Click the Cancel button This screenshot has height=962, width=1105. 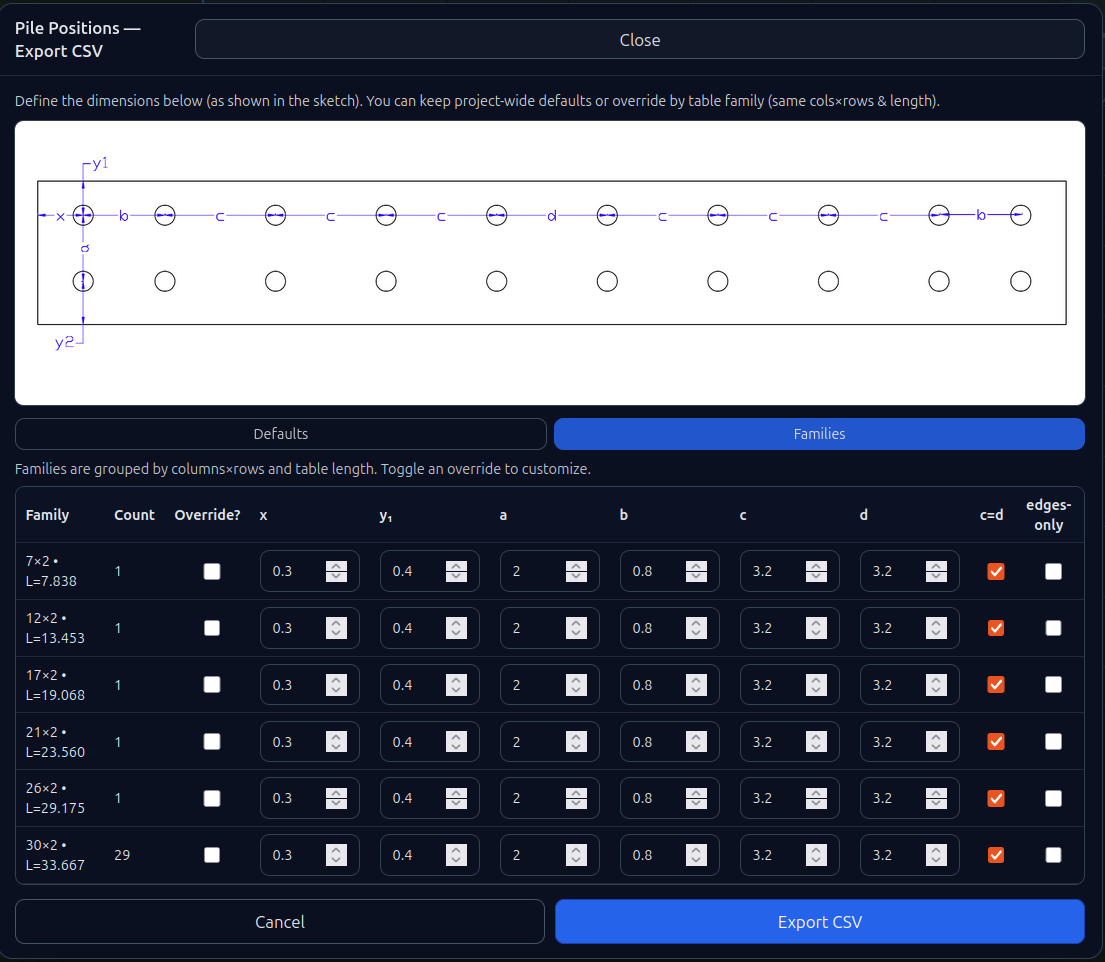point(280,922)
